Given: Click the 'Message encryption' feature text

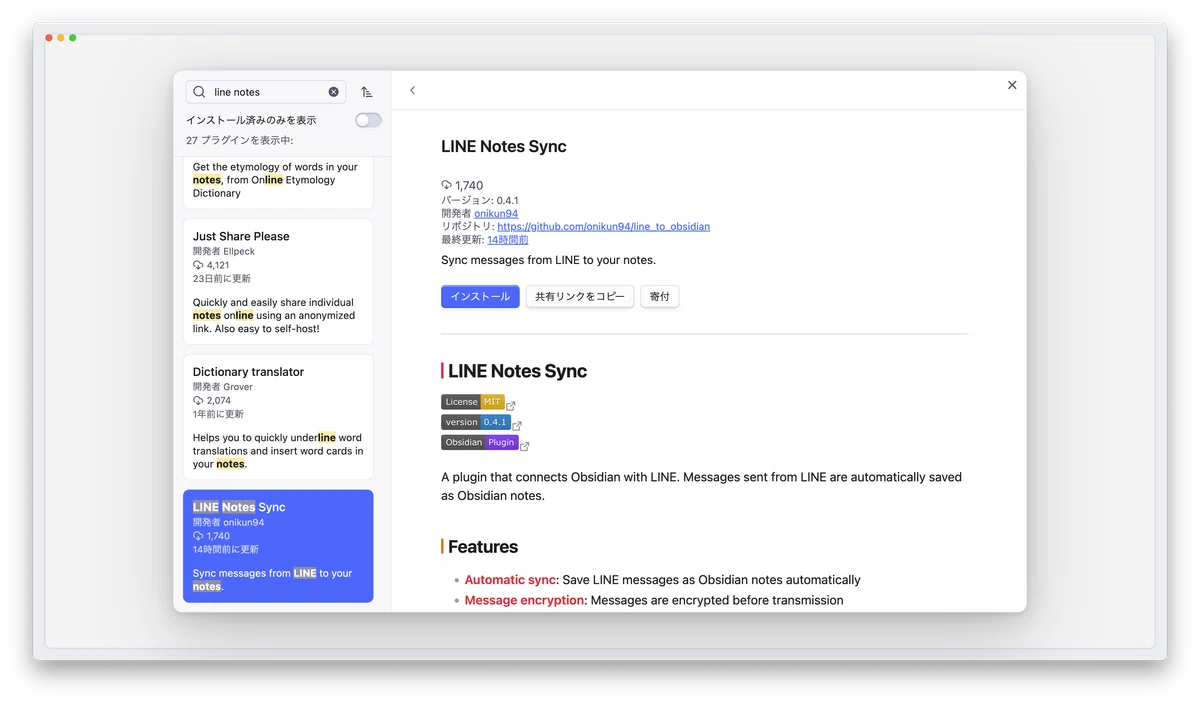Looking at the screenshot, I should [524, 600].
